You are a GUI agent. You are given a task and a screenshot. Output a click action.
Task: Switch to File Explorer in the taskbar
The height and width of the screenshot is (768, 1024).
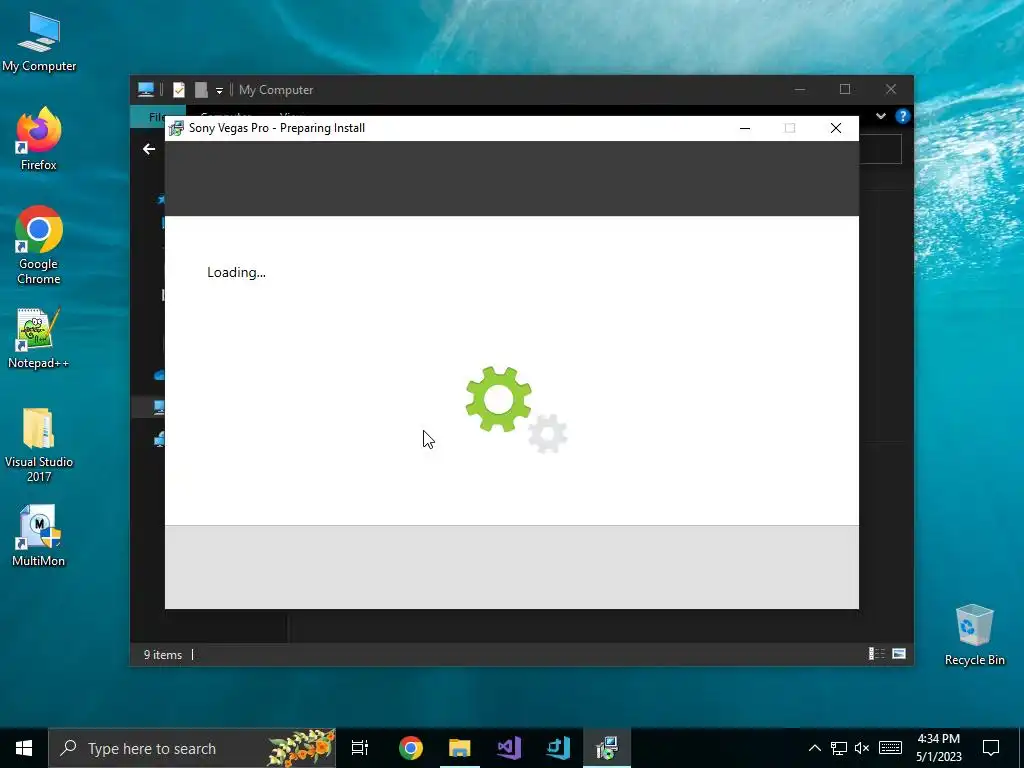[x=460, y=748]
